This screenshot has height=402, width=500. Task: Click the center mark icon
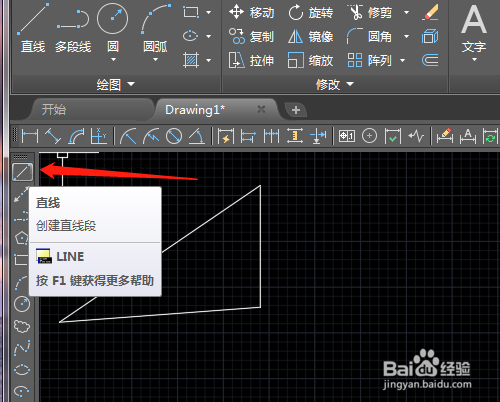[369, 136]
